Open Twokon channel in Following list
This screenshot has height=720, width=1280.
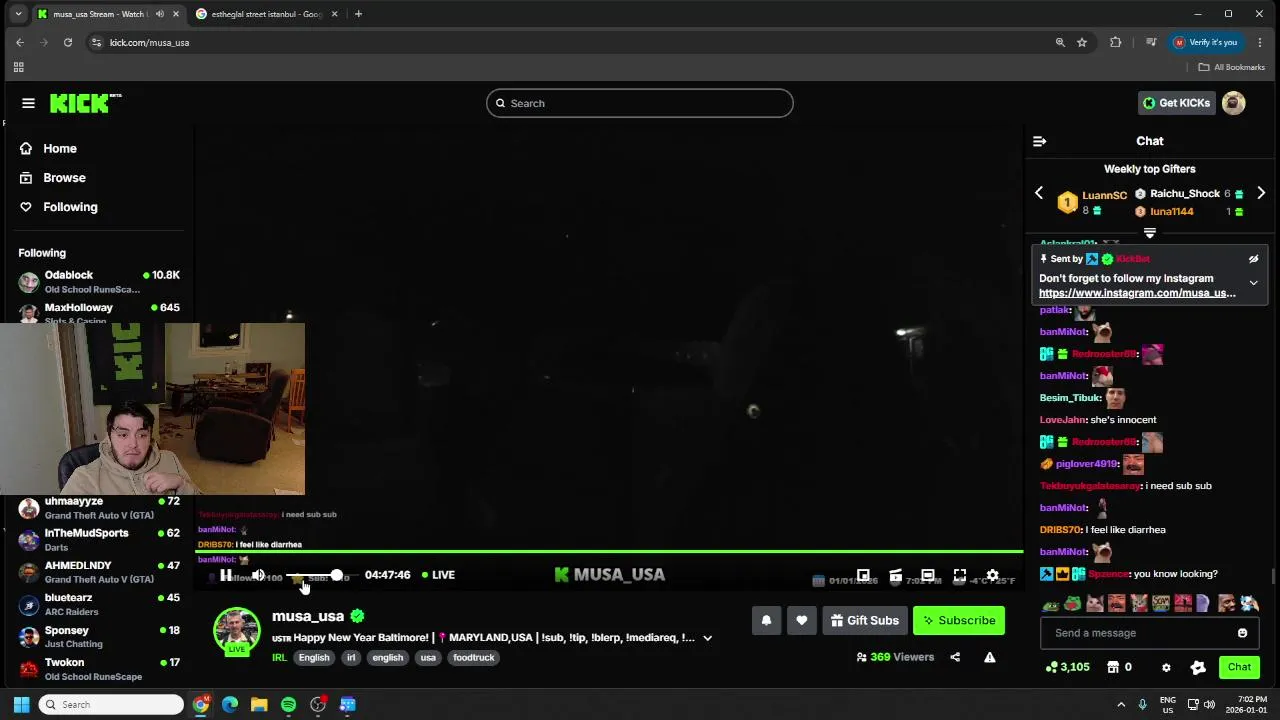pos(99,669)
